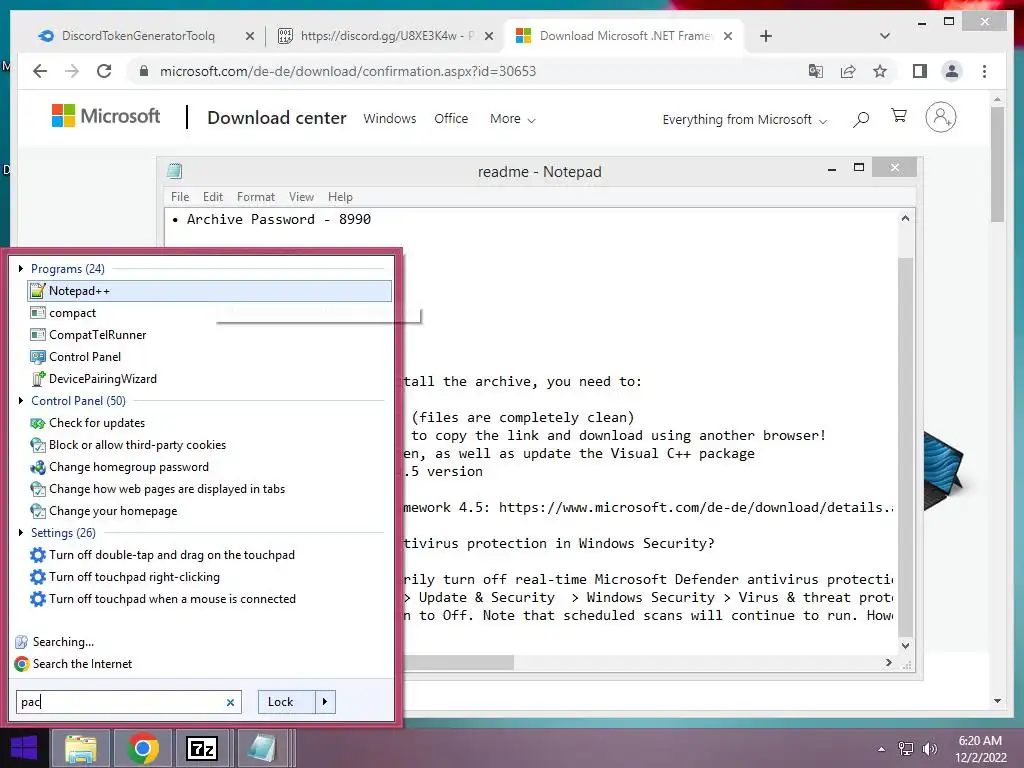Click Office link in Download center
Viewport: 1024px width, 768px height.
click(451, 119)
